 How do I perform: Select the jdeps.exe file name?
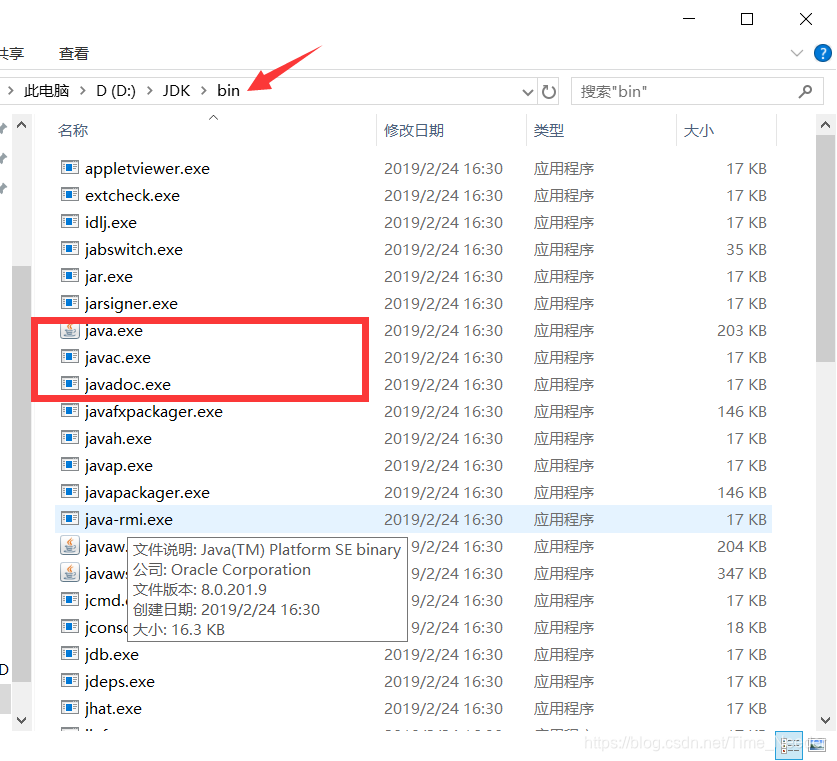(x=120, y=681)
